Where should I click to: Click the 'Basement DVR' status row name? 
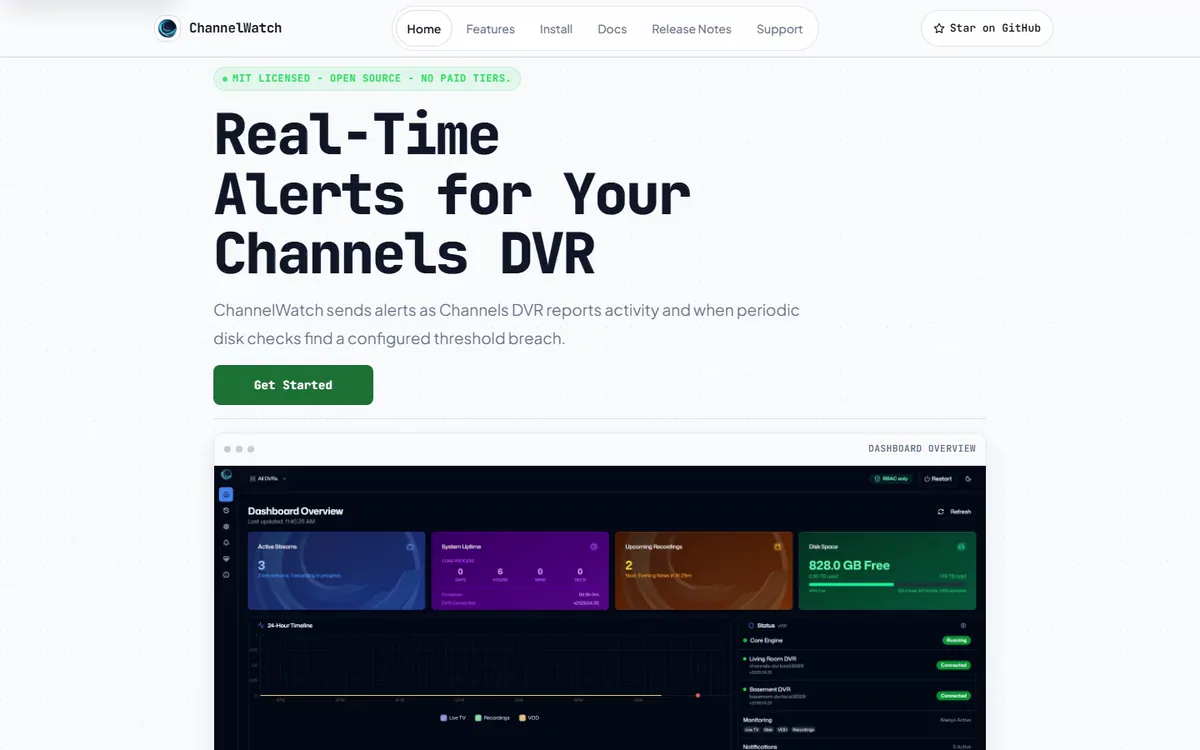pyautogui.click(x=770, y=690)
